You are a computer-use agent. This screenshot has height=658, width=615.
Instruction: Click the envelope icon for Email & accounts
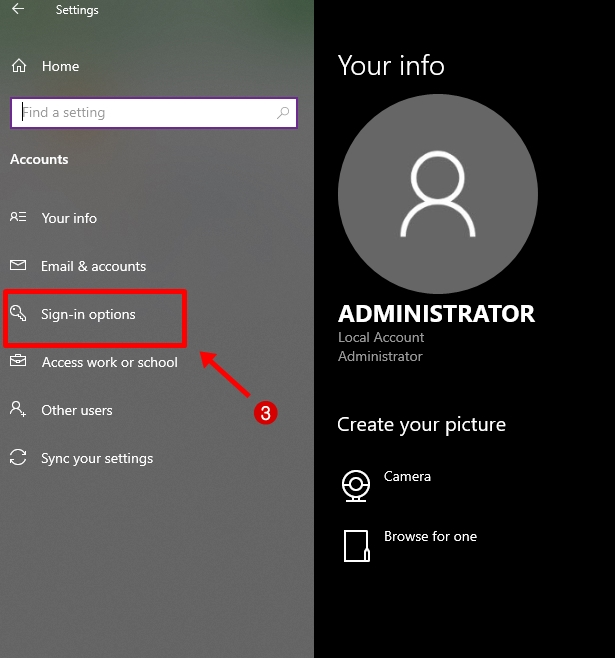[x=18, y=265]
